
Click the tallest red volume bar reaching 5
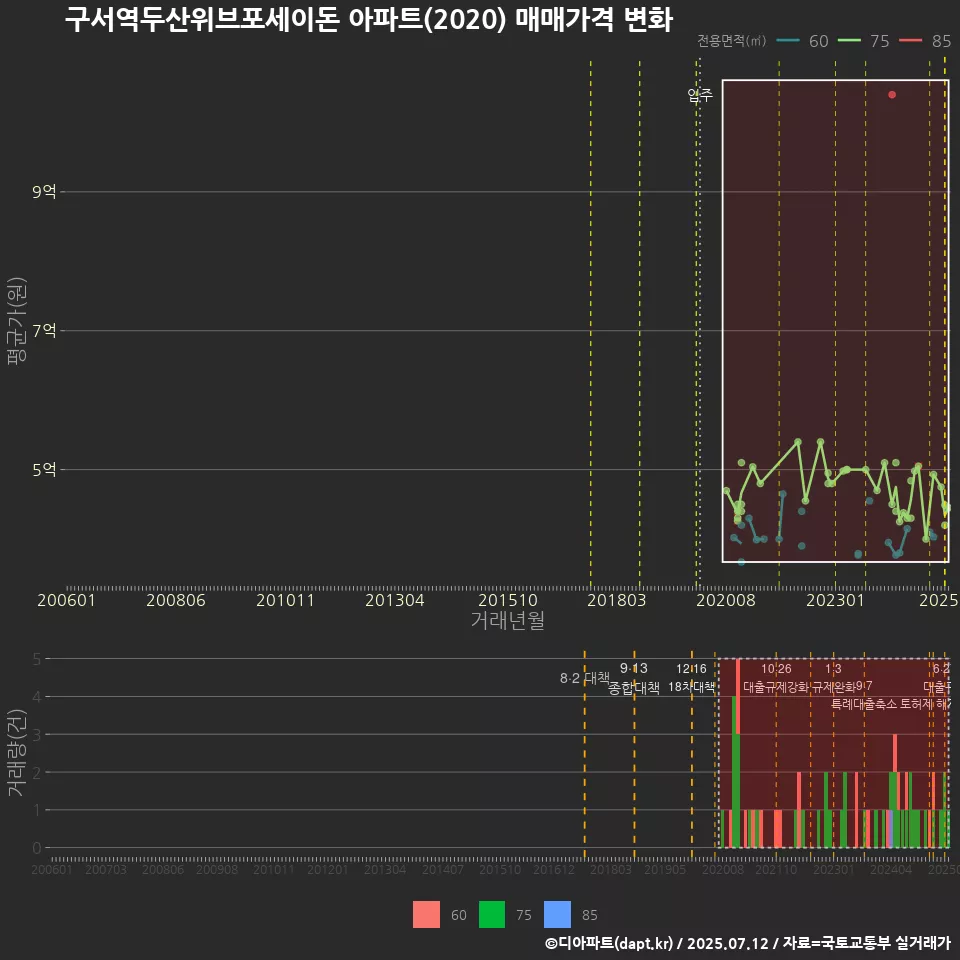coord(738,697)
